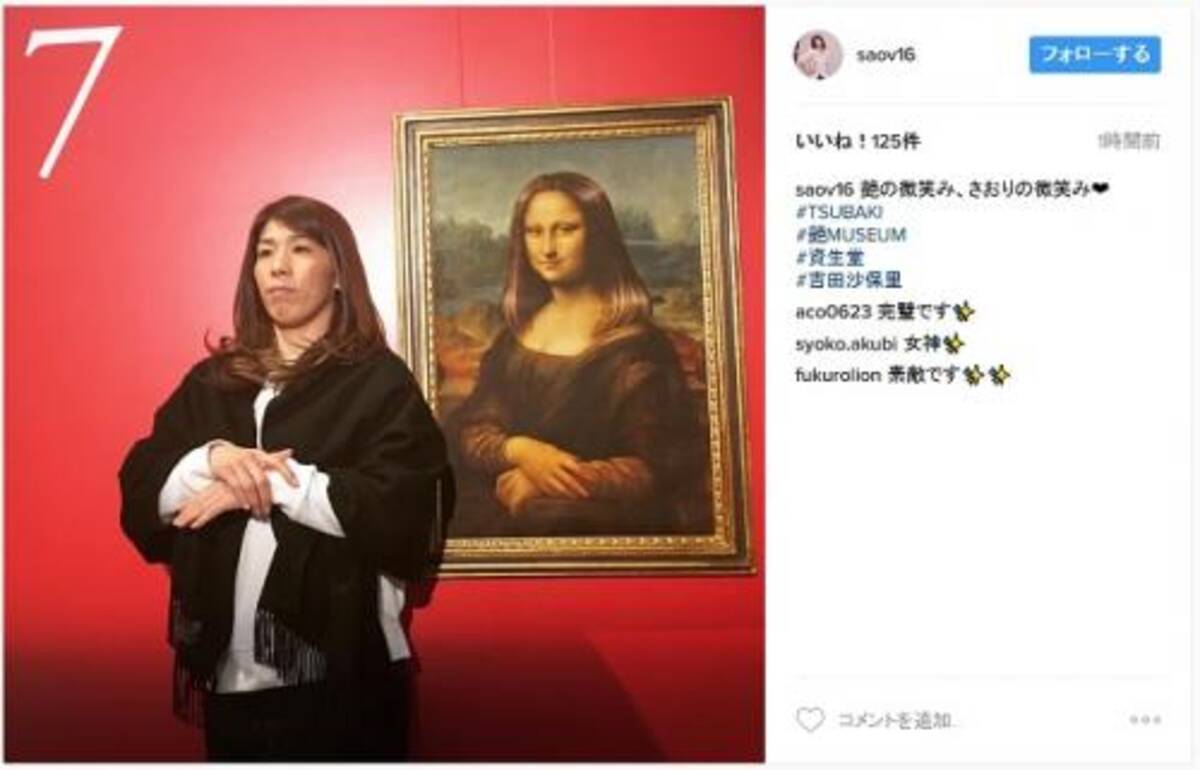1200x770 pixels.
Task: Open the saov16 username in the header
Action: [x=885, y=55]
